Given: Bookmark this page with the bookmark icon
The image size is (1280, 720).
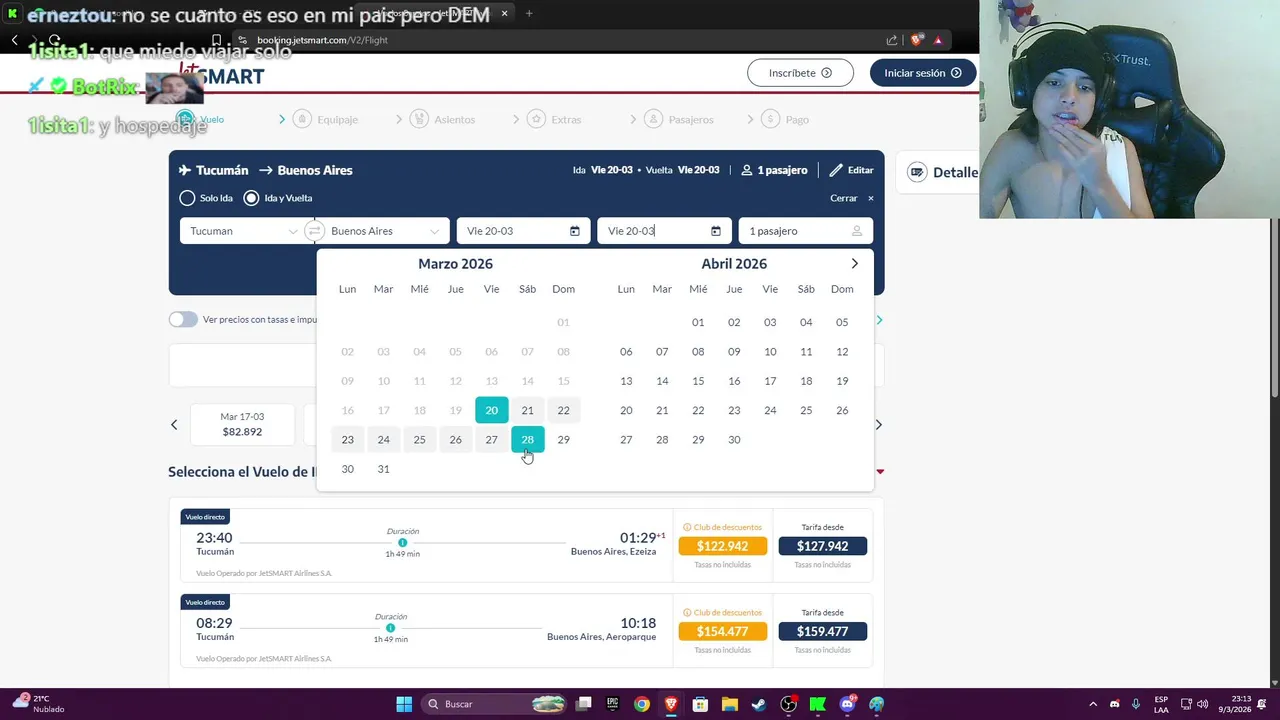Looking at the screenshot, I should [216, 40].
